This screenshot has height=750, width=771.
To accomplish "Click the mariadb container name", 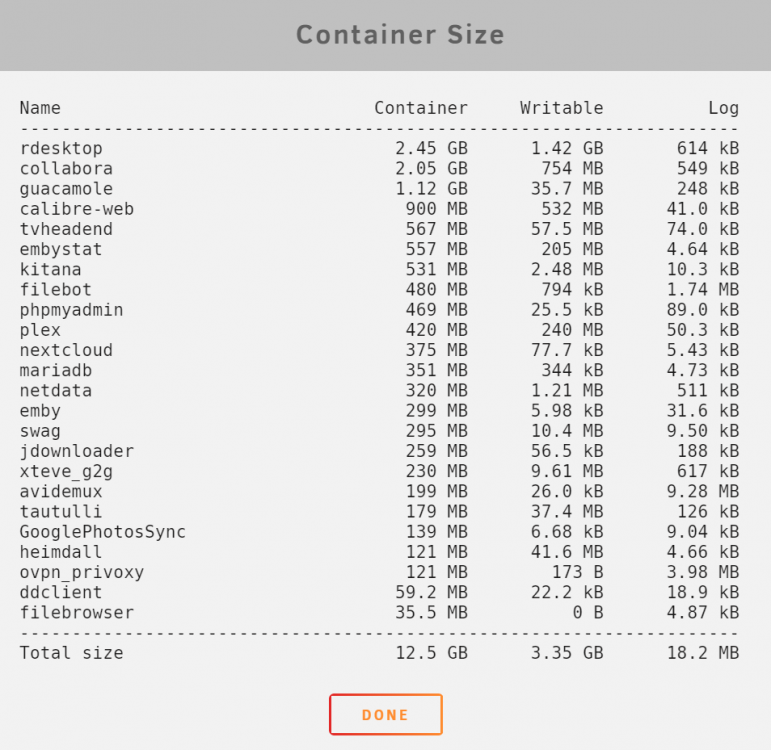I will pos(56,370).
